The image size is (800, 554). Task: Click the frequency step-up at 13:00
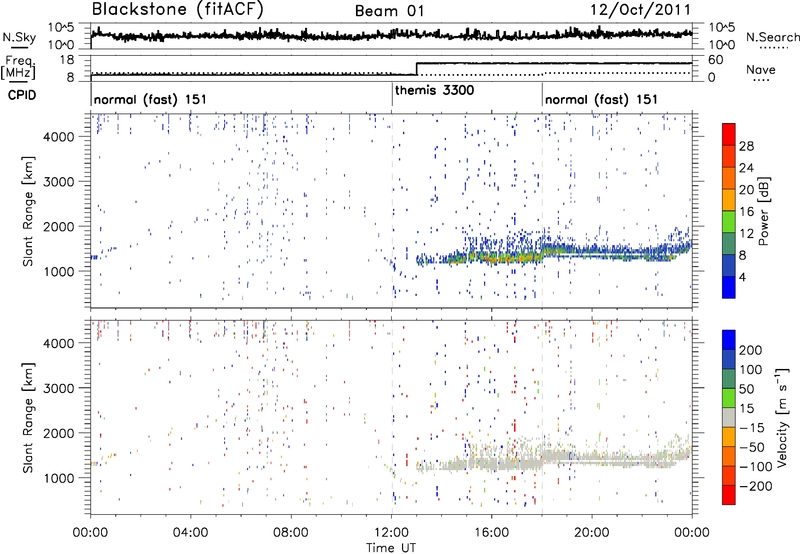pos(417,69)
